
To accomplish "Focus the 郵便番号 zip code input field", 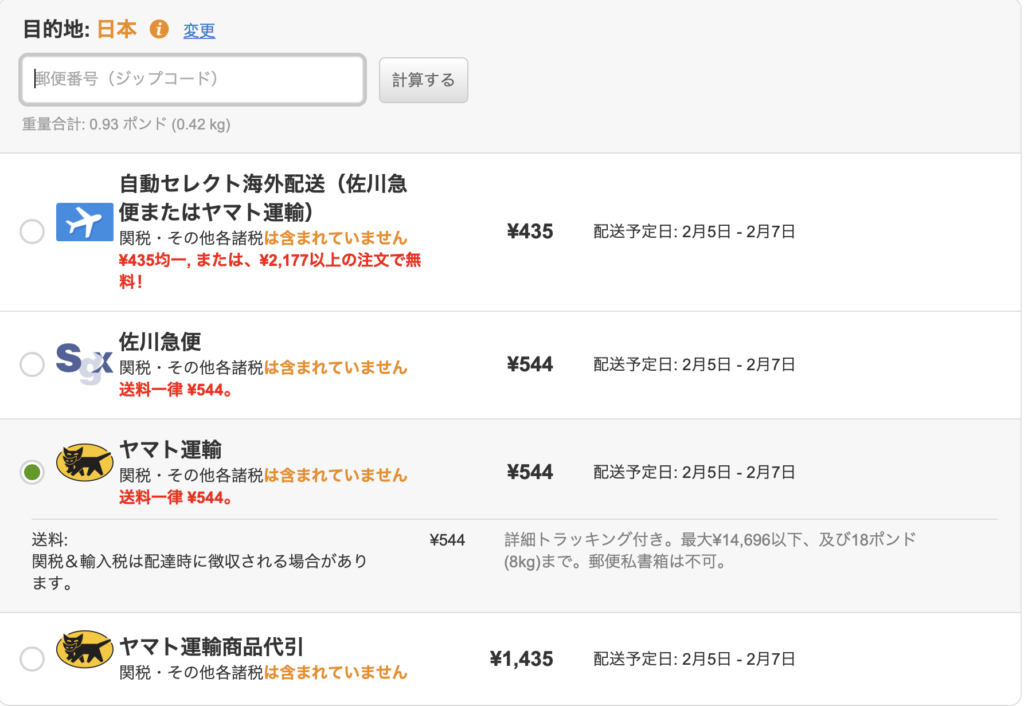I will pyautogui.click(x=193, y=79).
